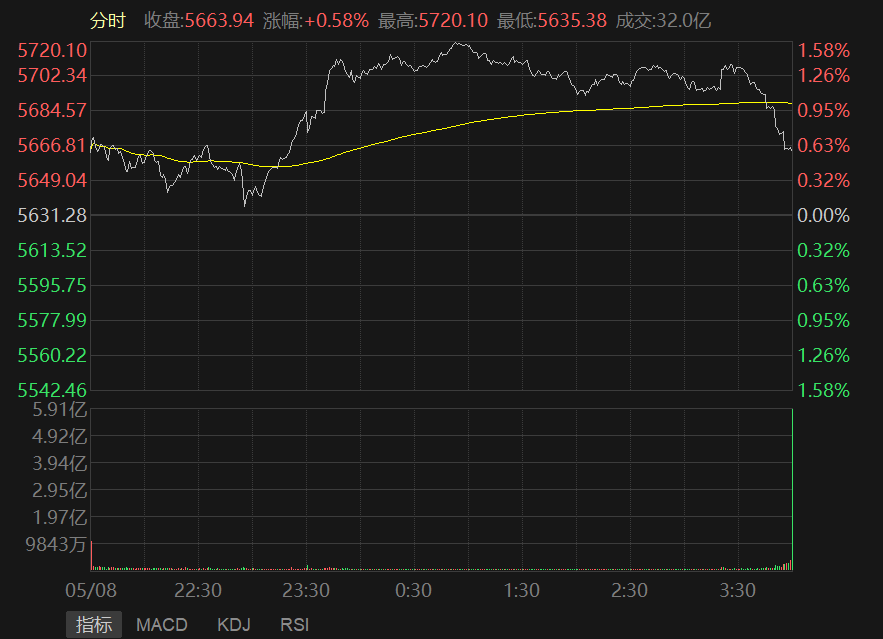The image size is (883, 639).
Task: Click the 23:30 time axis marker
Action: pyautogui.click(x=306, y=591)
